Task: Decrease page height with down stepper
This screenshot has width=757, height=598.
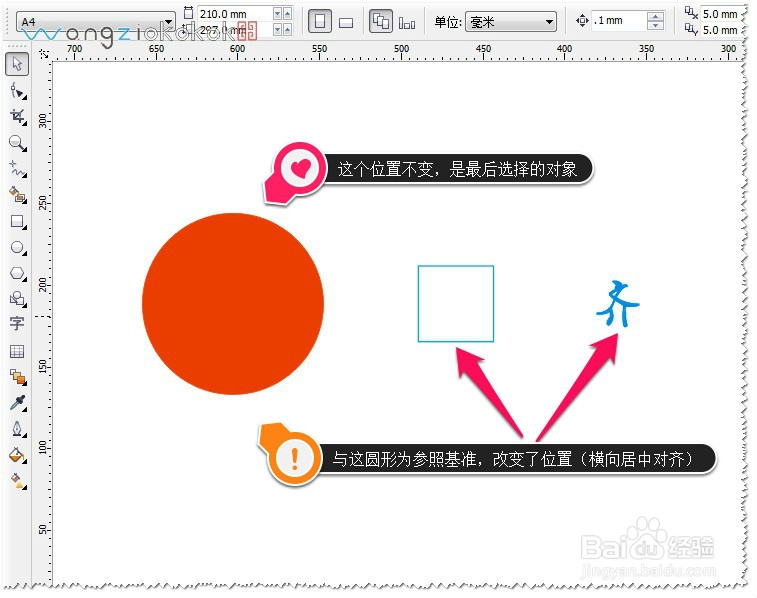Action: pos(277,30)
